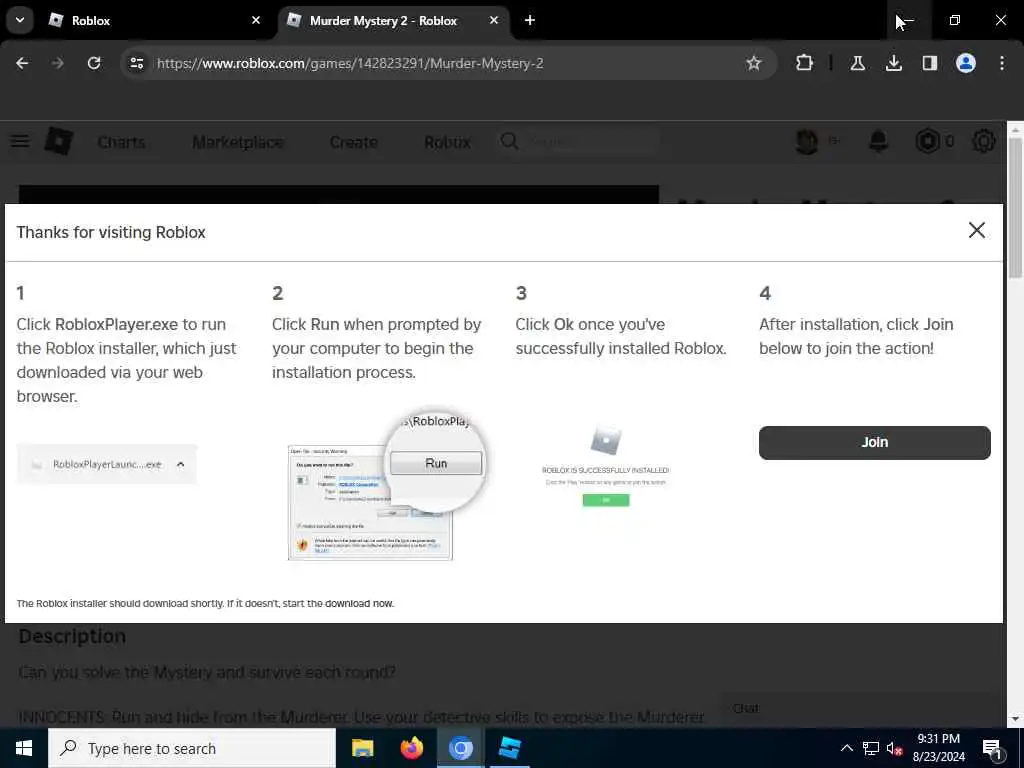The width and height of the screenshot is (1024, 768).
Task: Open the Robux menu item
Action: [447, 142]
